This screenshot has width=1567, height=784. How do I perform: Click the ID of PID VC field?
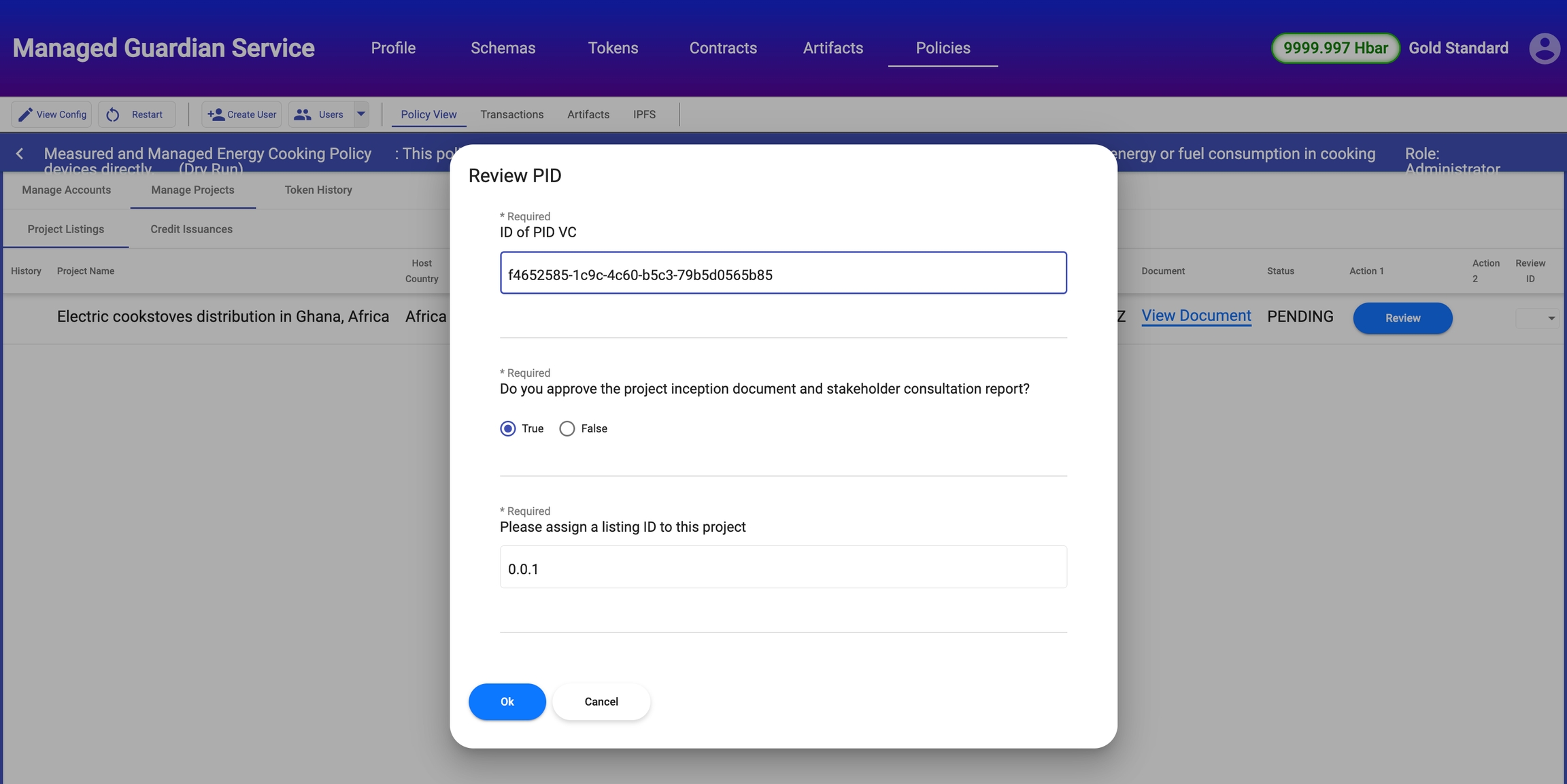(x=783, y=273)
